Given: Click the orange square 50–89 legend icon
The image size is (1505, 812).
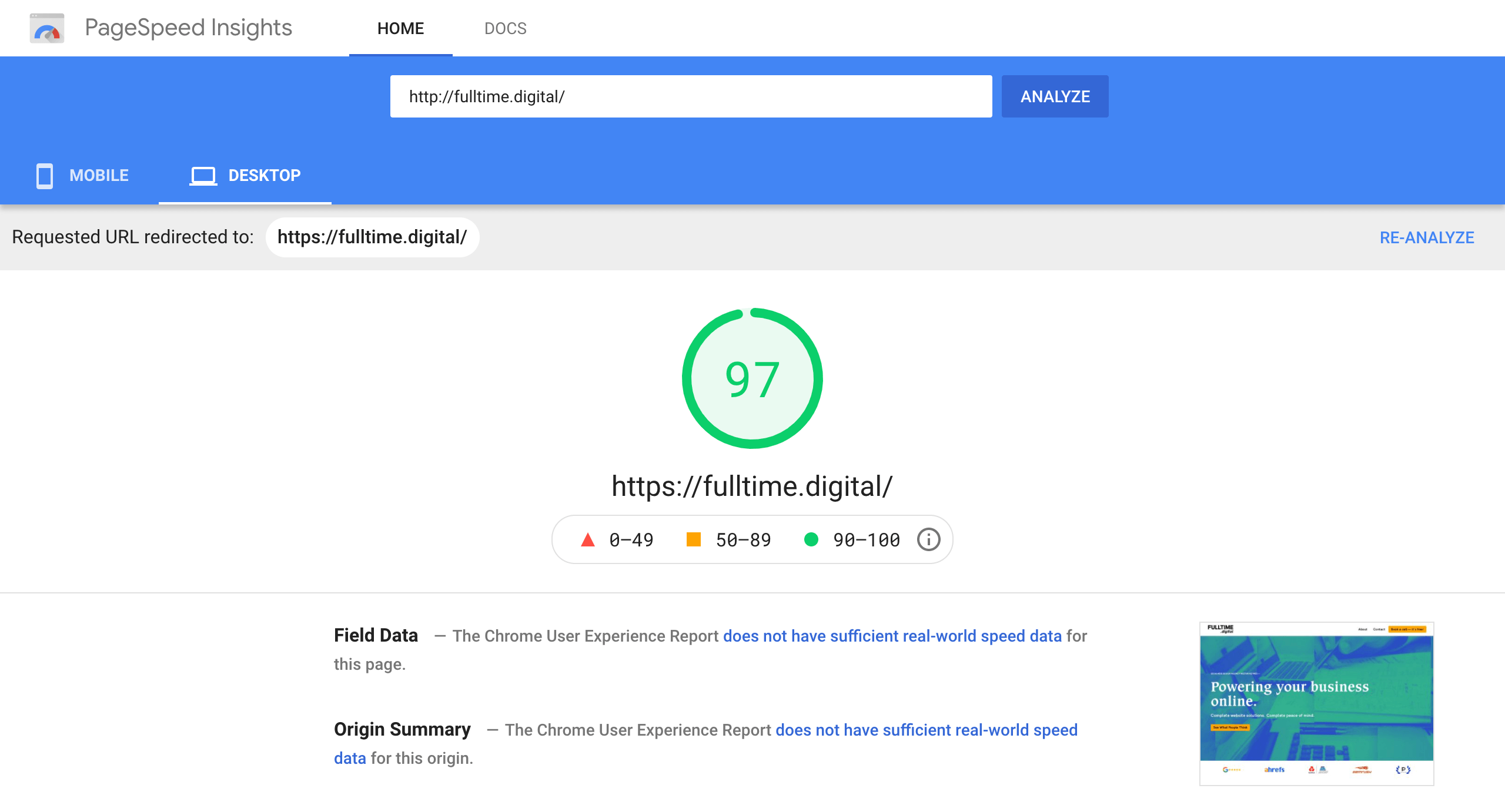Looking at the screenshot, I should point(694,539).
